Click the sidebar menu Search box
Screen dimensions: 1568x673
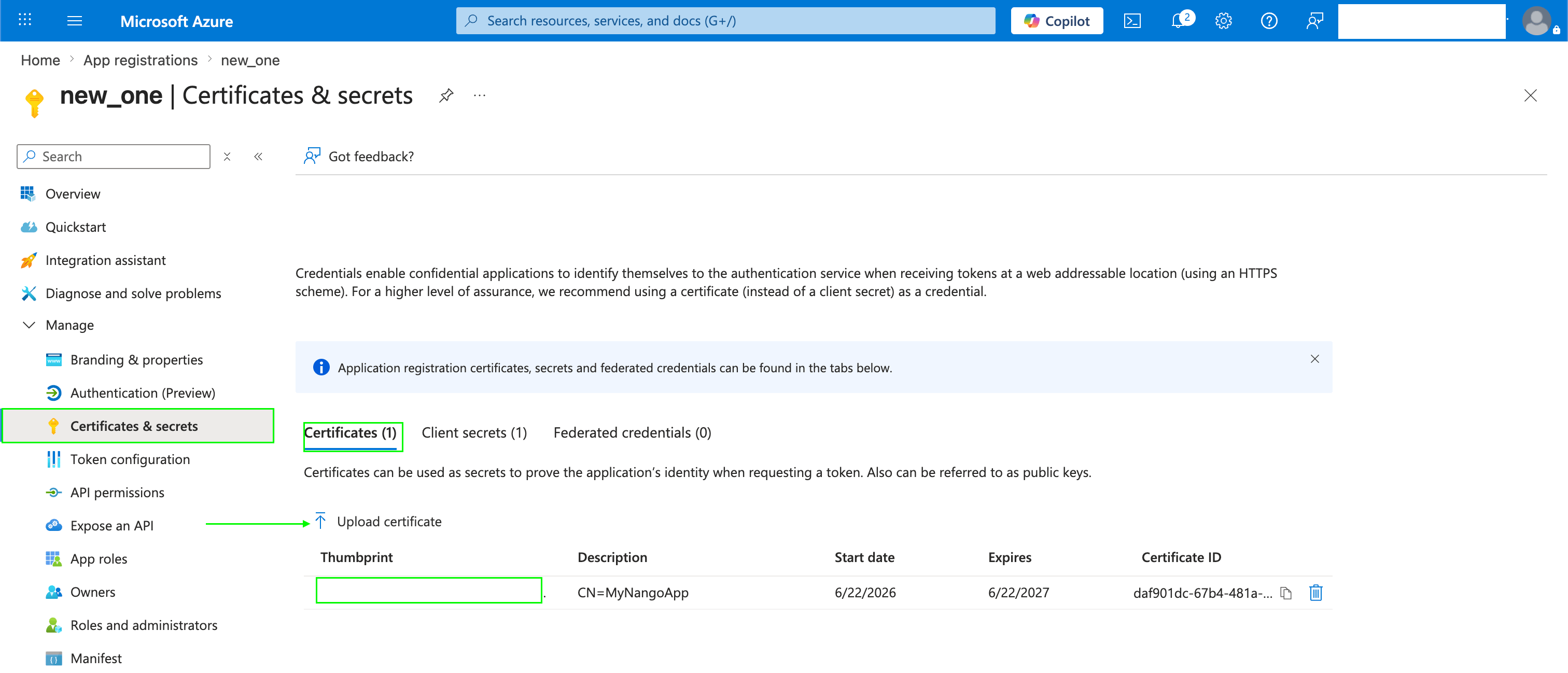[113, 157]
